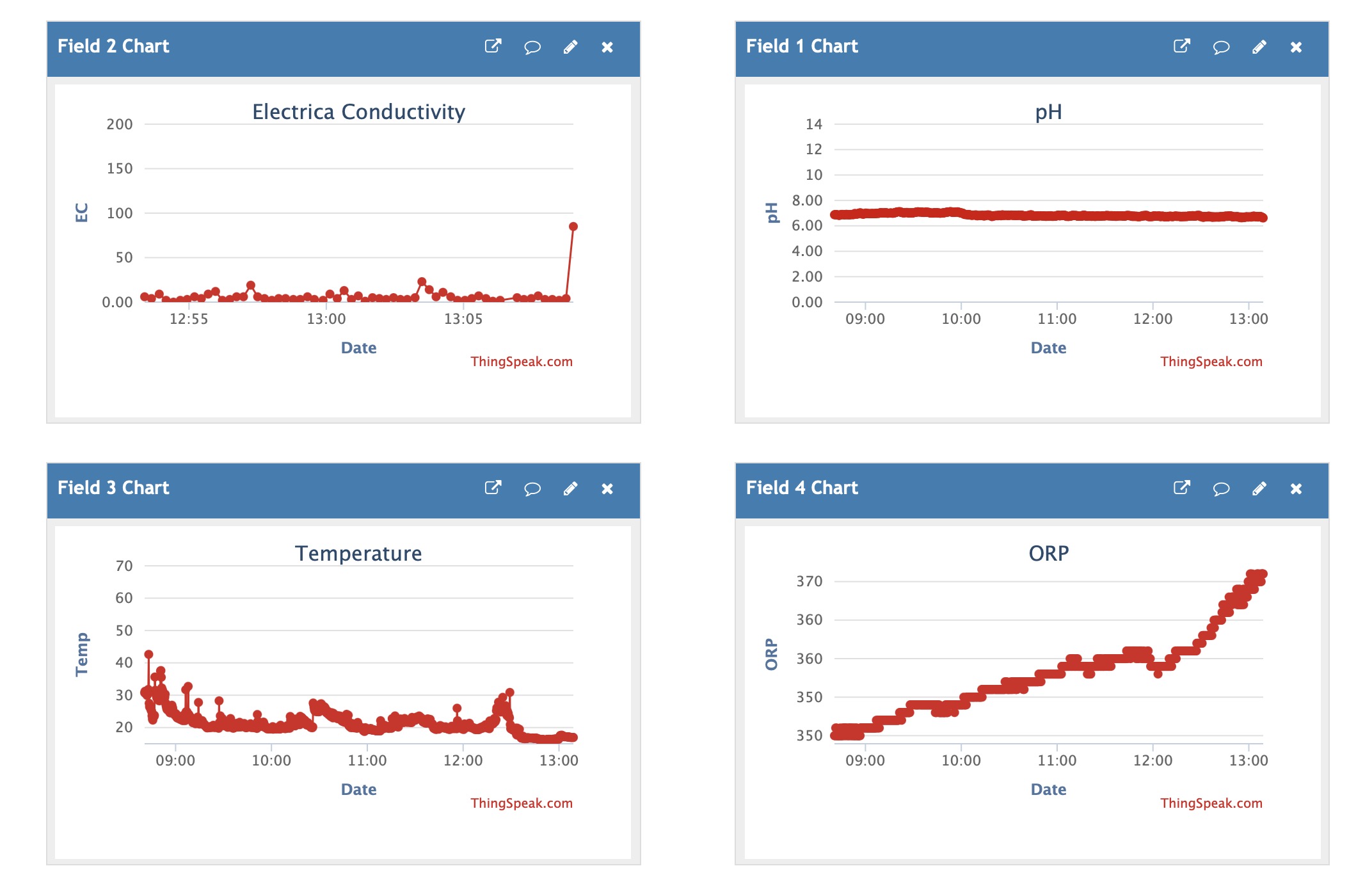Edit Field 2 Chart options with pencil

[570, 47]
